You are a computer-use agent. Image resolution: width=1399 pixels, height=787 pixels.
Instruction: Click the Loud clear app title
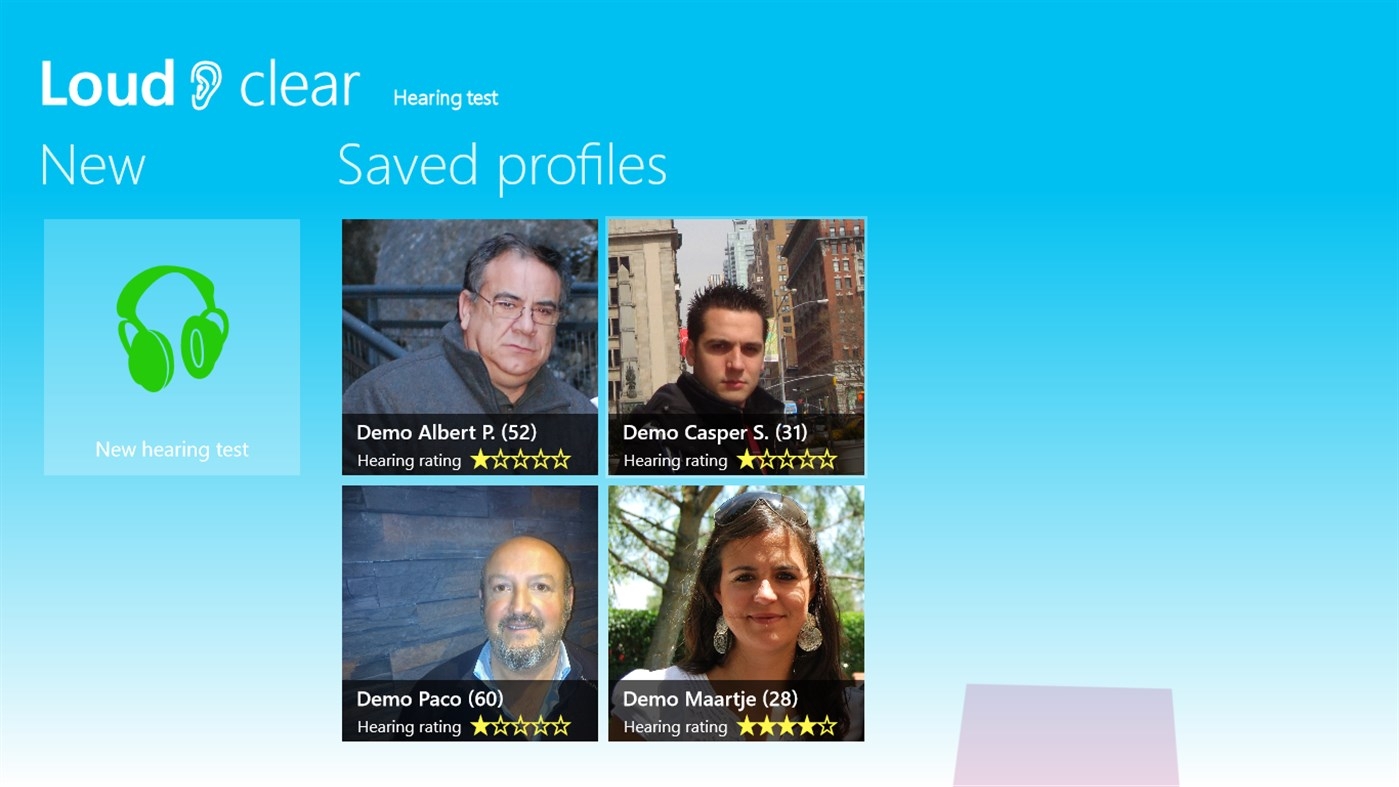[200, 85]
